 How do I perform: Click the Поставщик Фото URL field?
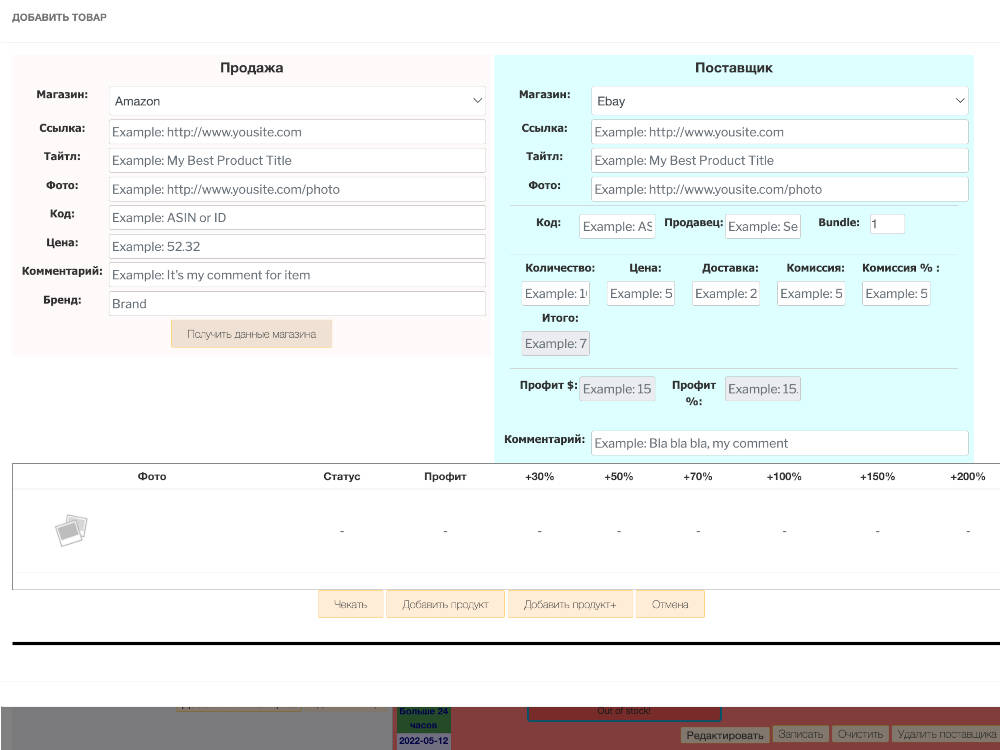(779, 189)
